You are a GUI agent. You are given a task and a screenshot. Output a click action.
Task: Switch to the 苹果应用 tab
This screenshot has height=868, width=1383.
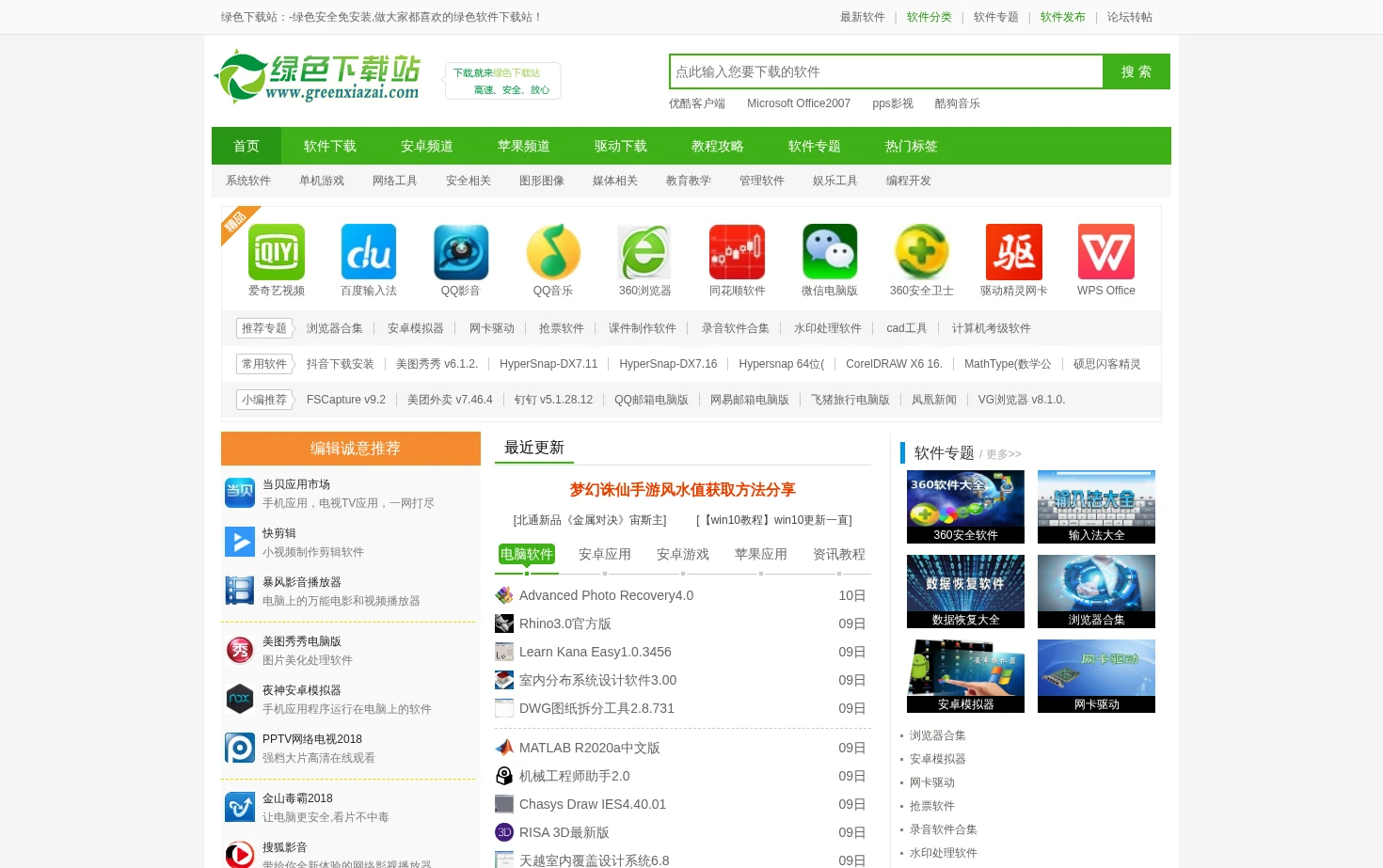pos(761,555)
